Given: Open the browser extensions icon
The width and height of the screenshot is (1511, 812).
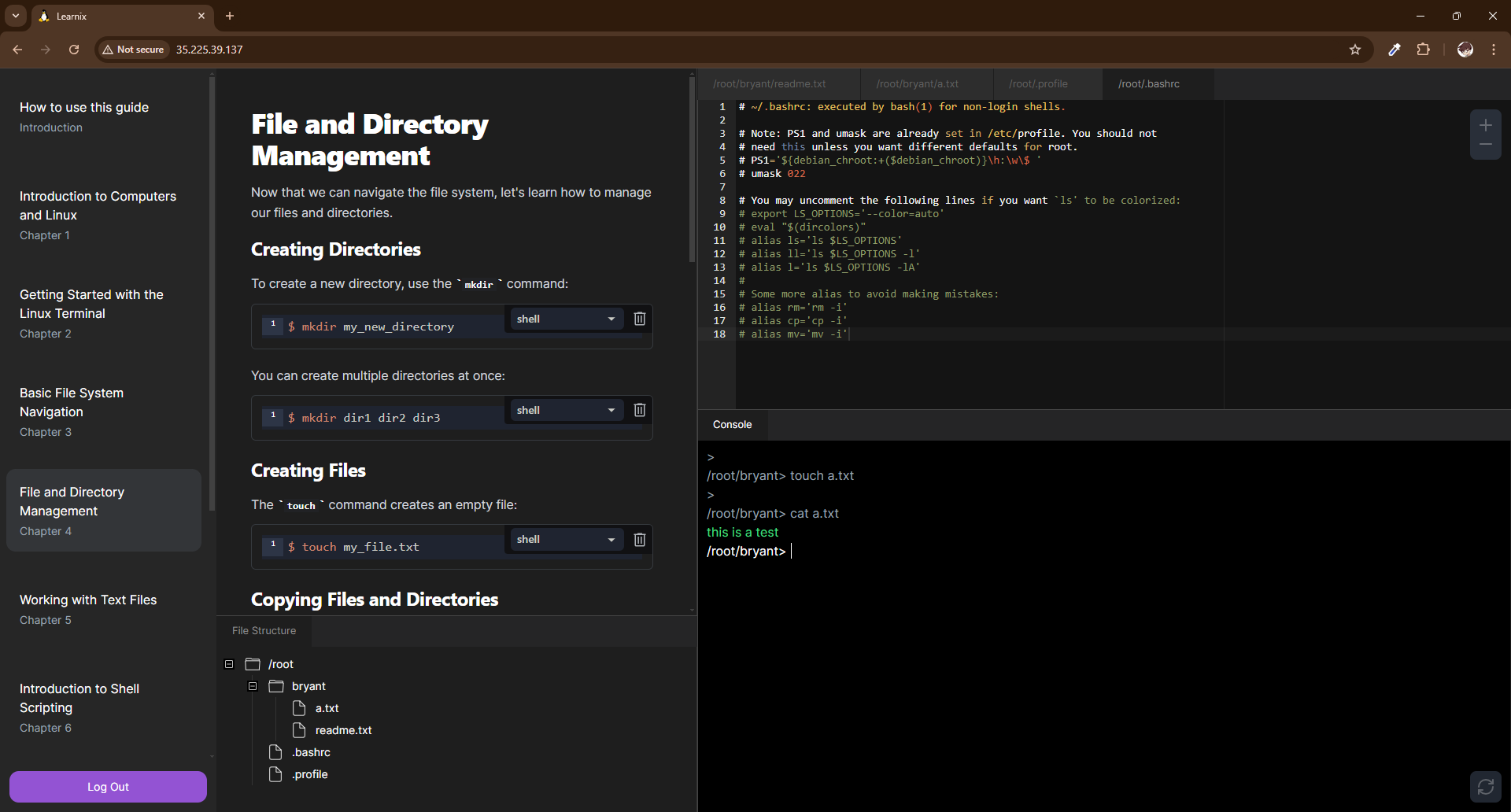Looking at the screenshot, I should click(1423, 50).
